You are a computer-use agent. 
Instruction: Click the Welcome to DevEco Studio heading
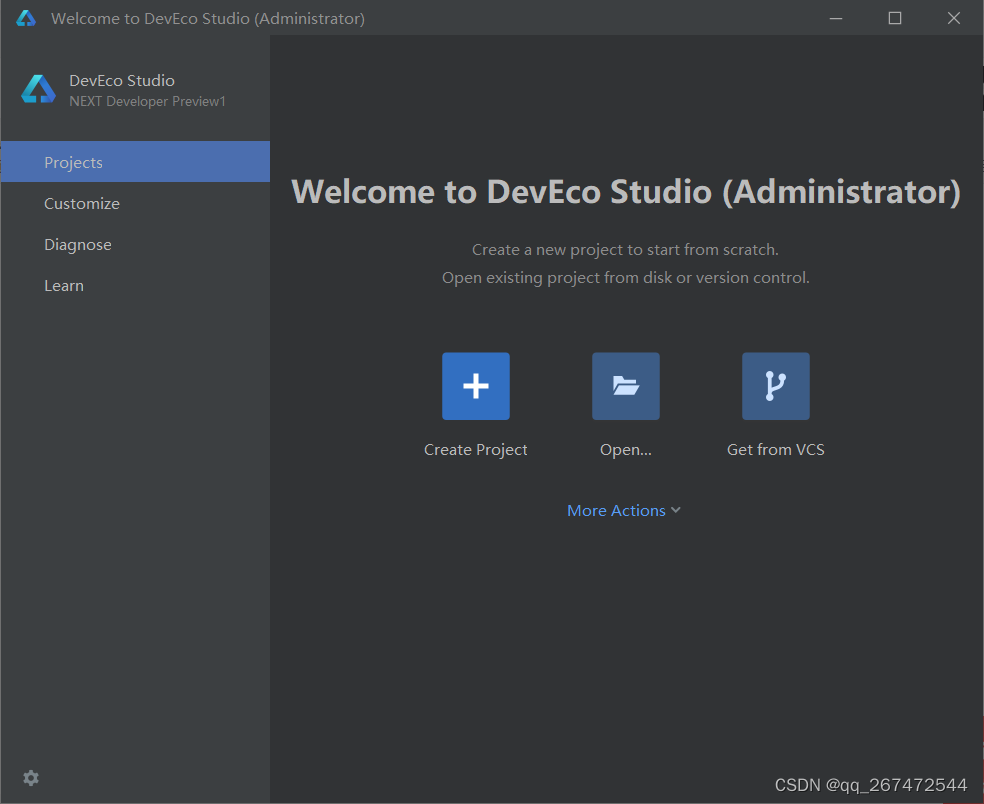(626, 191)
